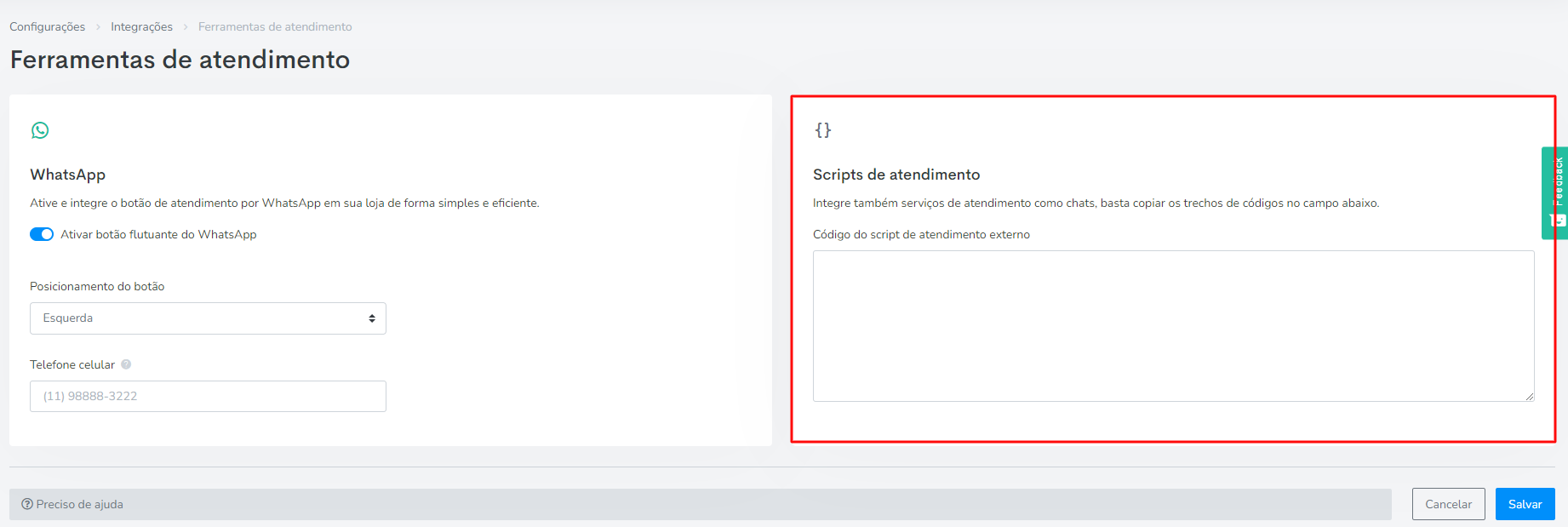Click the page title 'Ferramentas de atendimento'
This screenshot has width=1568, height=527.
180,60
